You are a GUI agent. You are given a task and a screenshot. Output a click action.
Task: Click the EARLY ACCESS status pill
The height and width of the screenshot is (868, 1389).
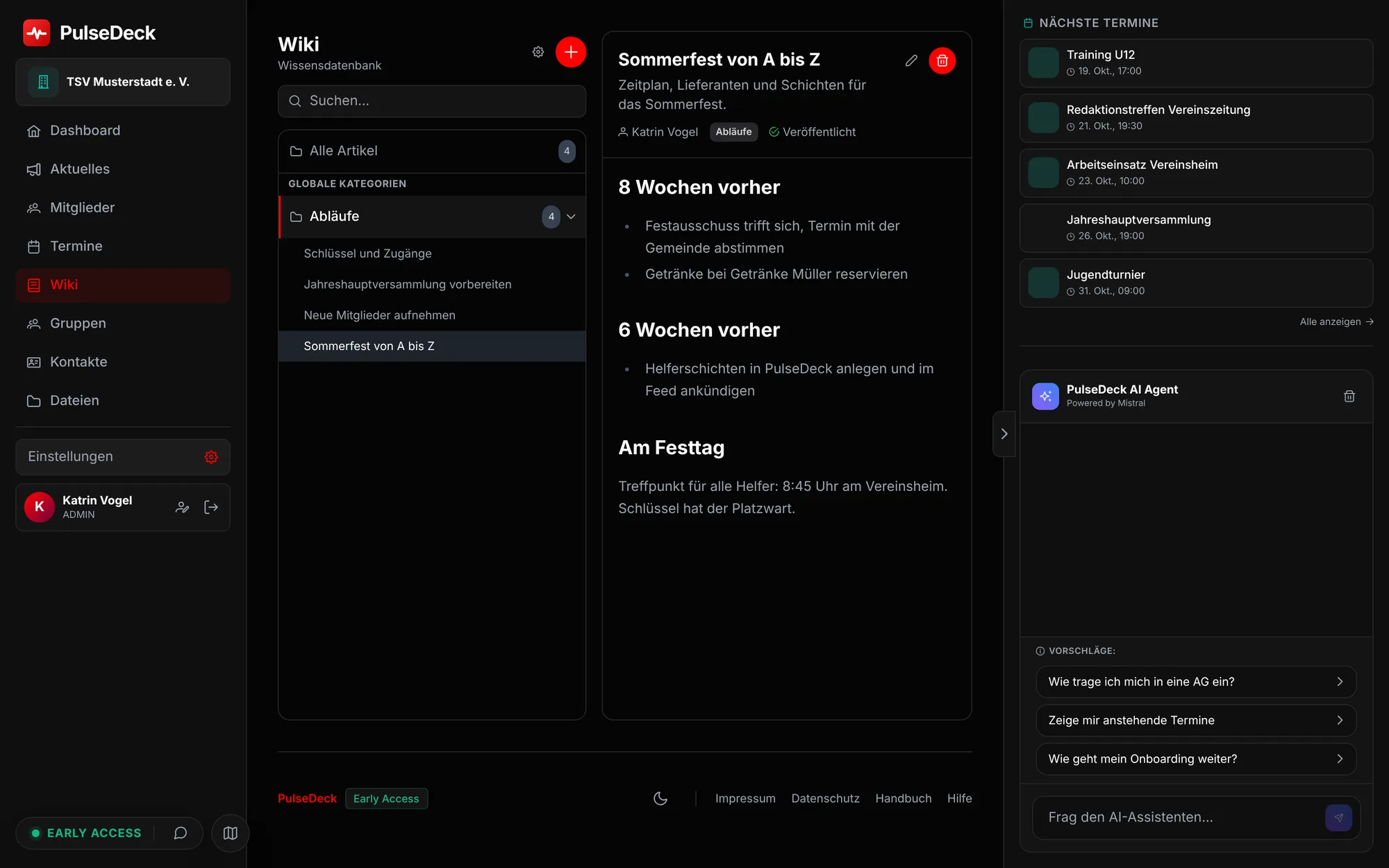[86, 833]
